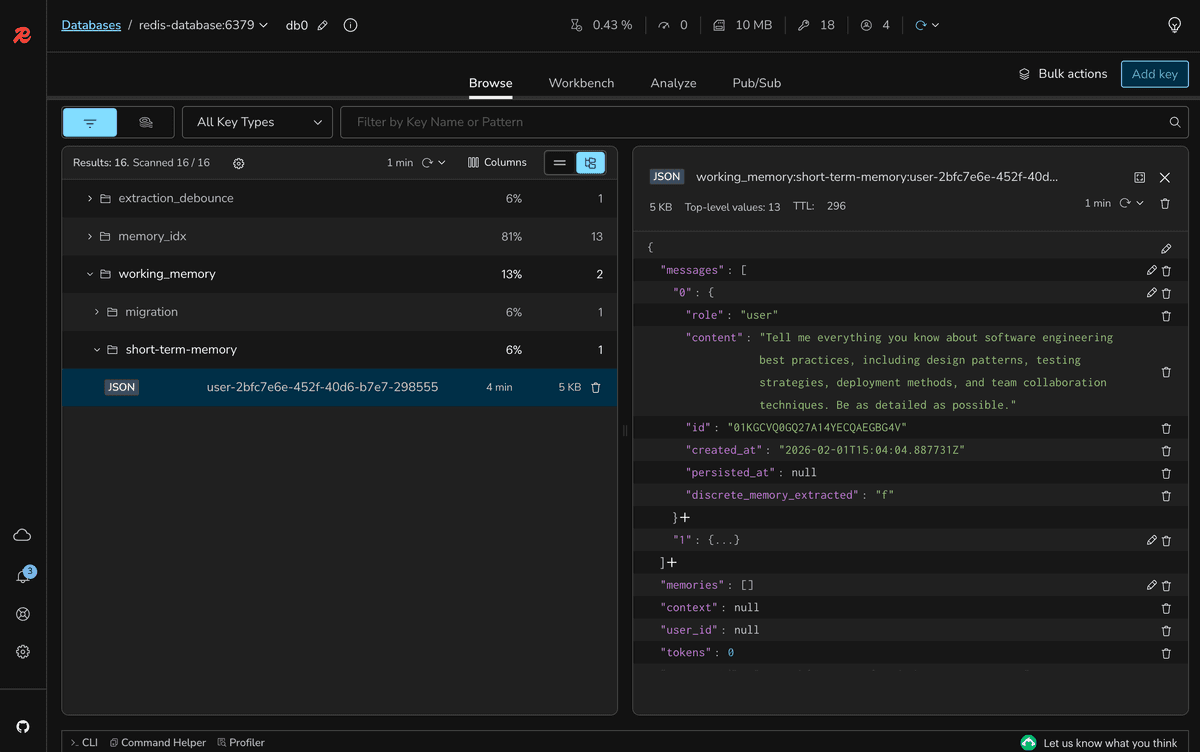Switch to the Workbench tab
Viewport: 1200px width, 752px height.
click(x=581, y=83)
